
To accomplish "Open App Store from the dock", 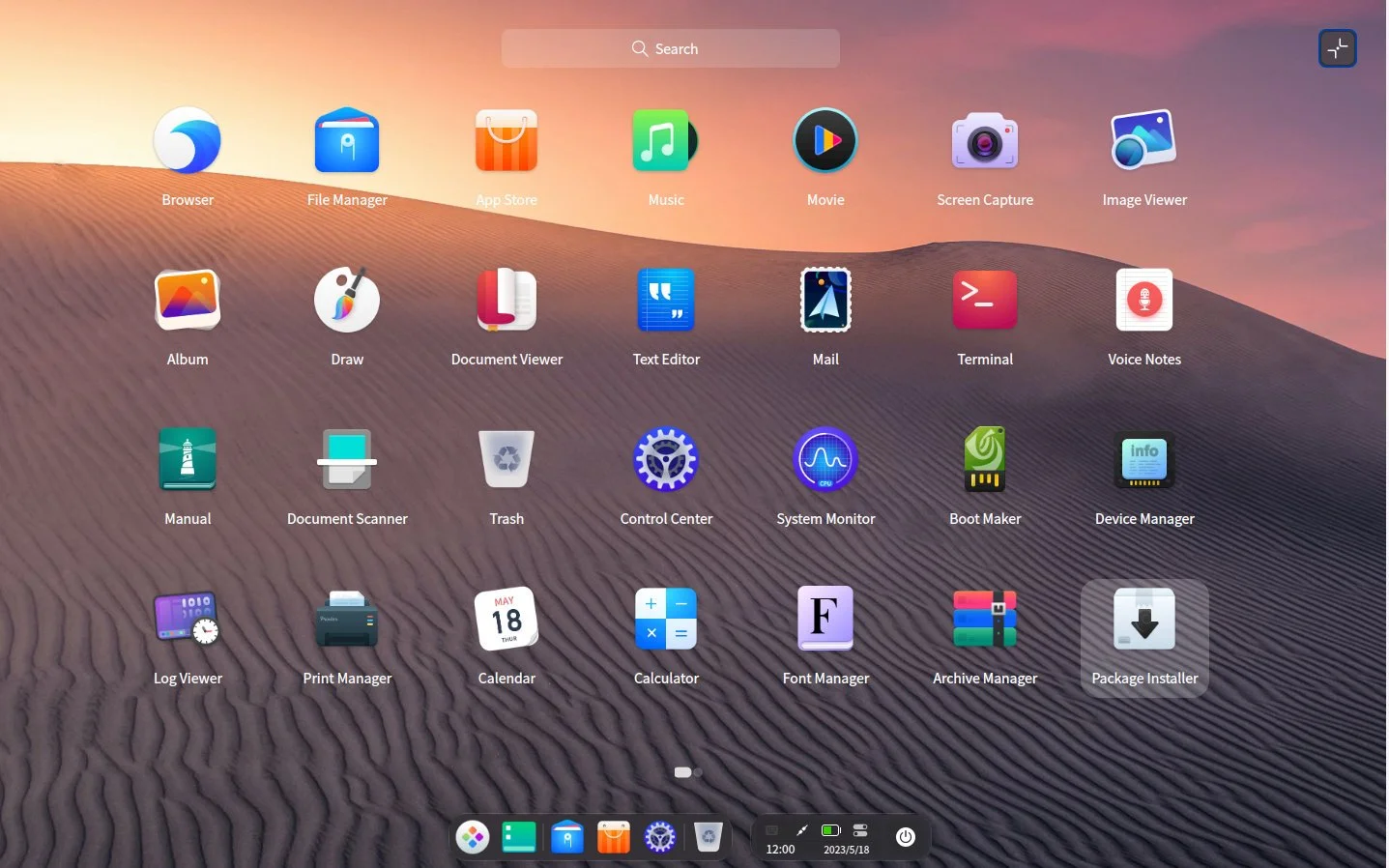I will click(x=614, y=837).
